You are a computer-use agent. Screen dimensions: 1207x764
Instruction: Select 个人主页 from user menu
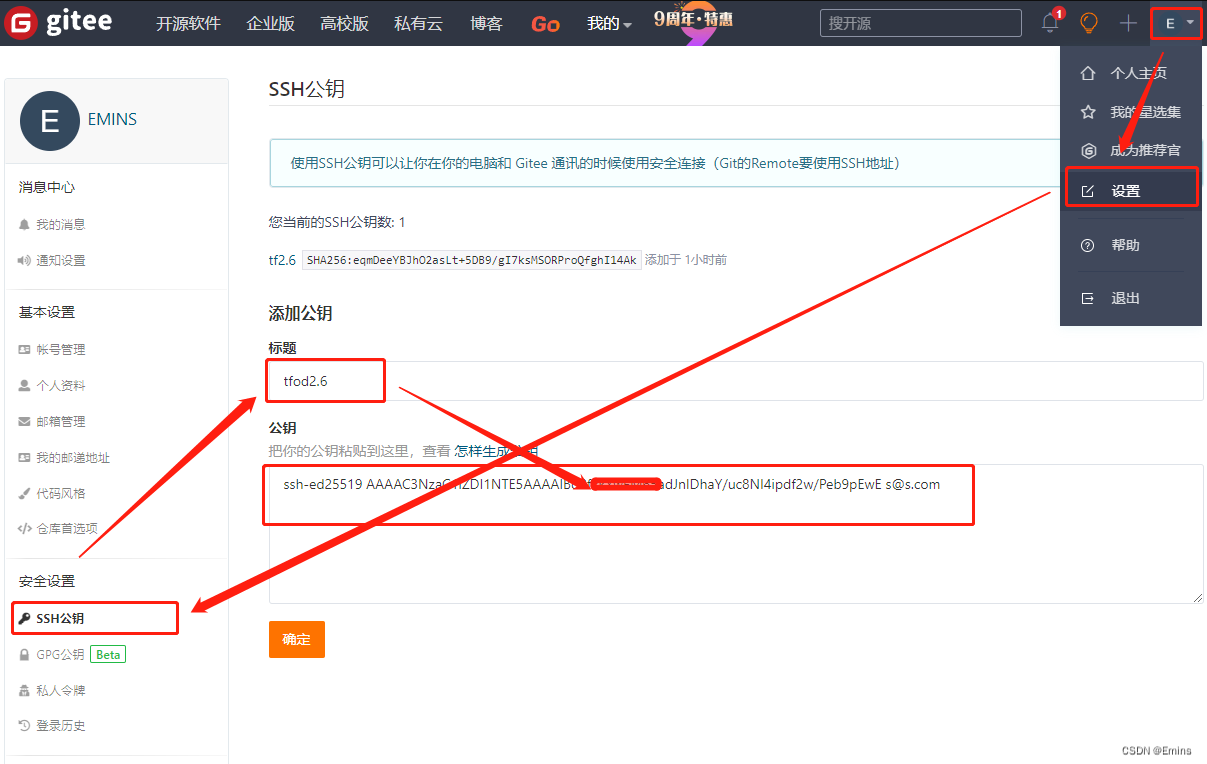(1131, 73)
